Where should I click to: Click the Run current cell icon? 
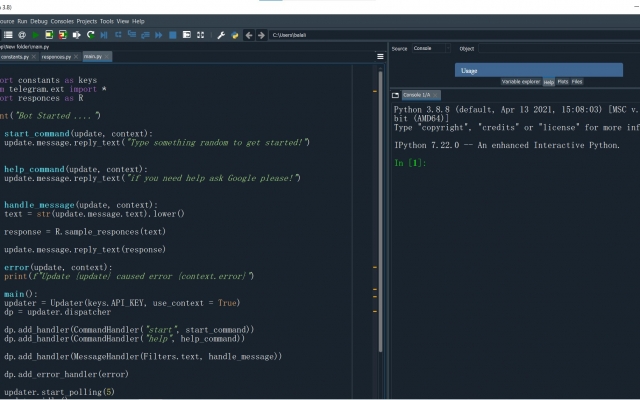[49, 35]
